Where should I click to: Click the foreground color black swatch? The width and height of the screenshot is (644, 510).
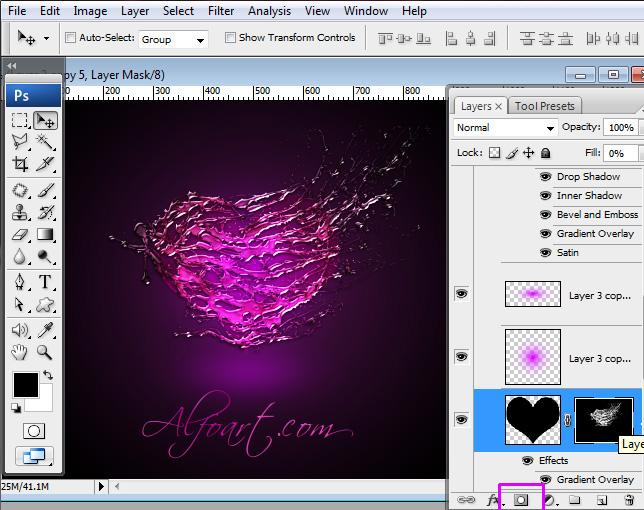[x=25, y=385]
